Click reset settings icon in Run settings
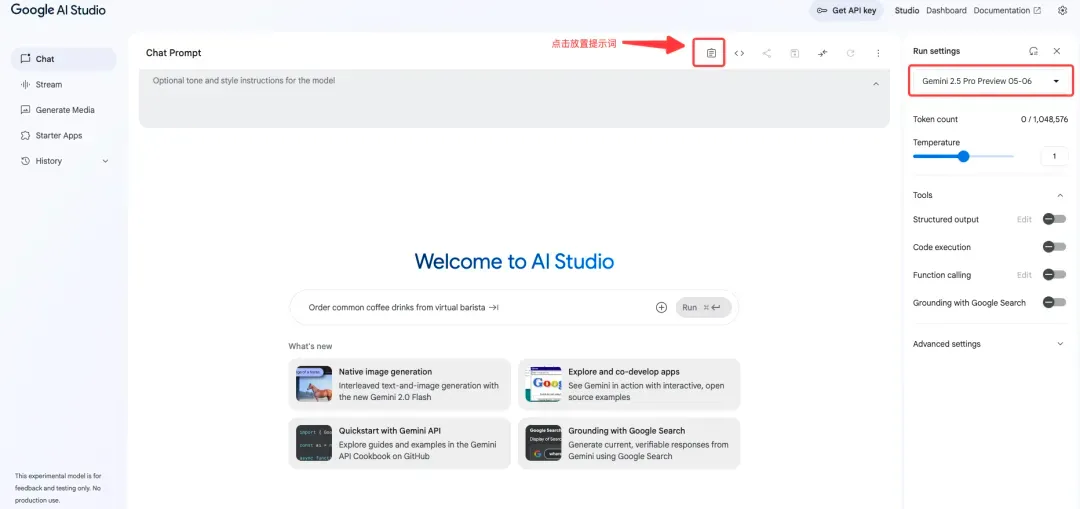This screenshot has height=509, width=1080. [x=1033, y=51]
